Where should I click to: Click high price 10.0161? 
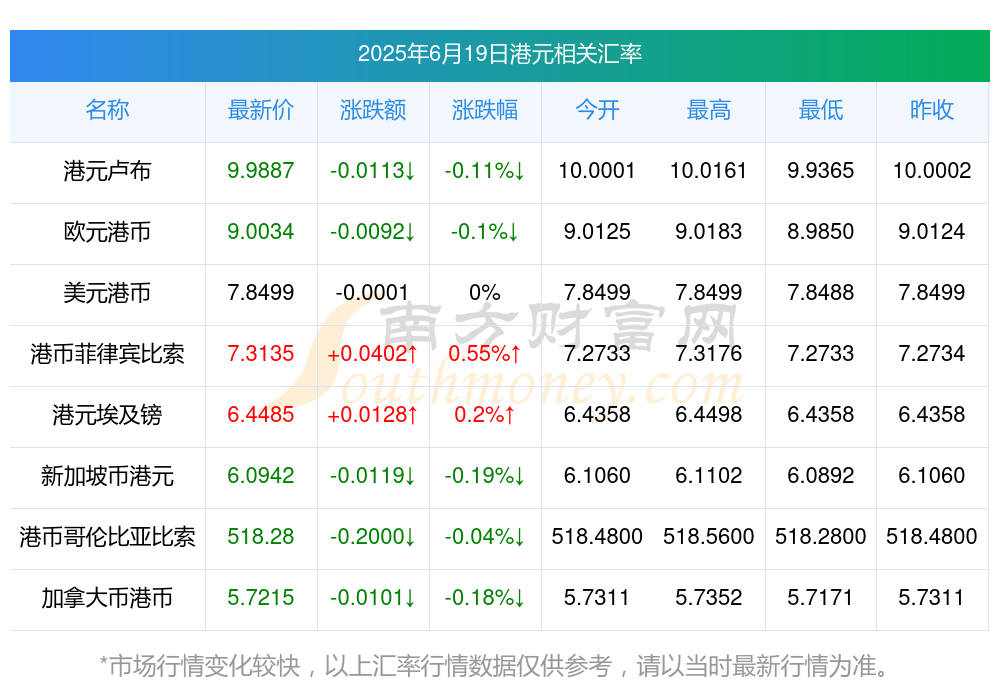point(709,171)
